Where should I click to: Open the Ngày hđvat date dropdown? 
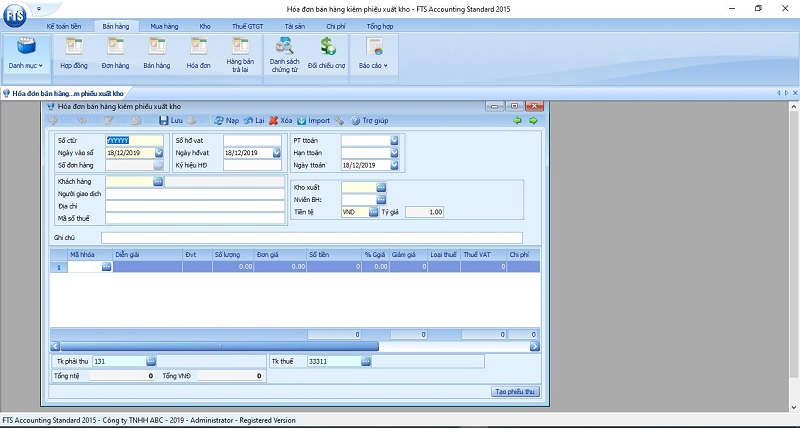277,153
